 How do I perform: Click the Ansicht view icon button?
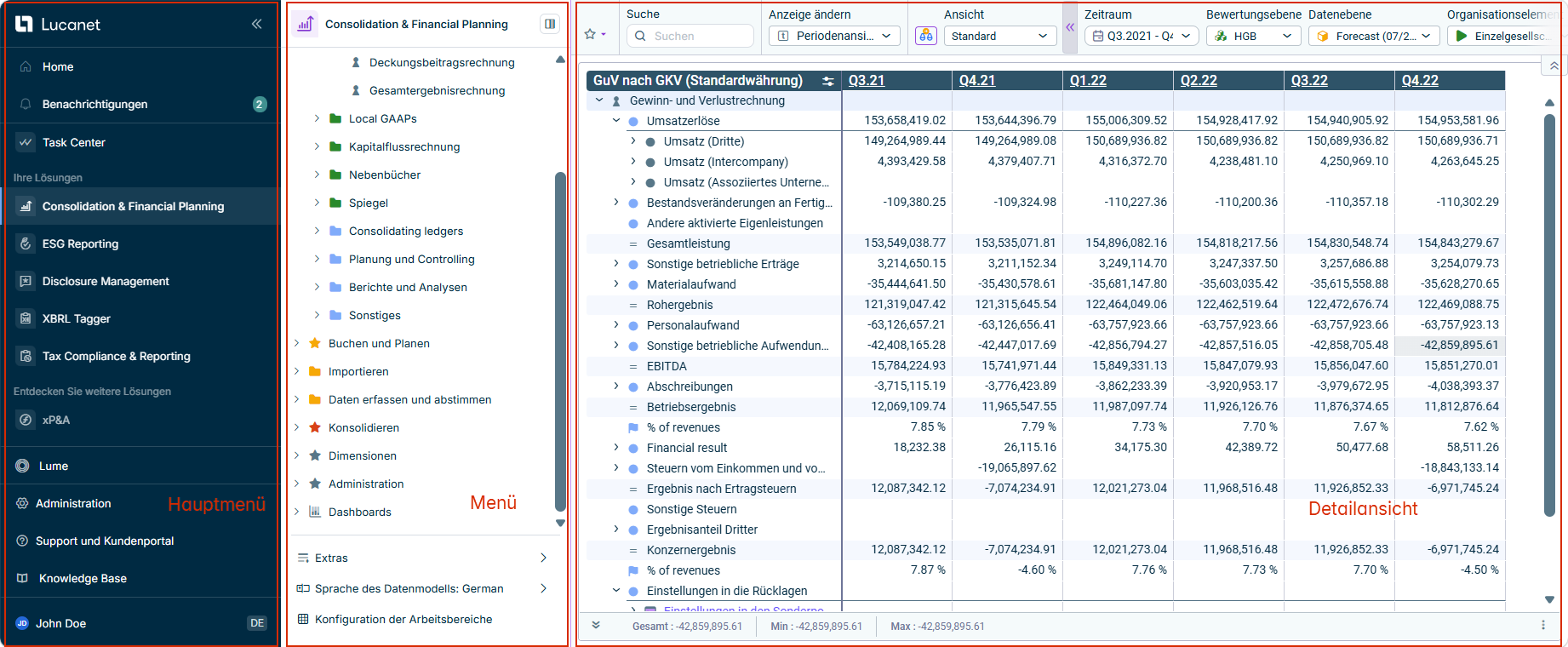(926, 36)
